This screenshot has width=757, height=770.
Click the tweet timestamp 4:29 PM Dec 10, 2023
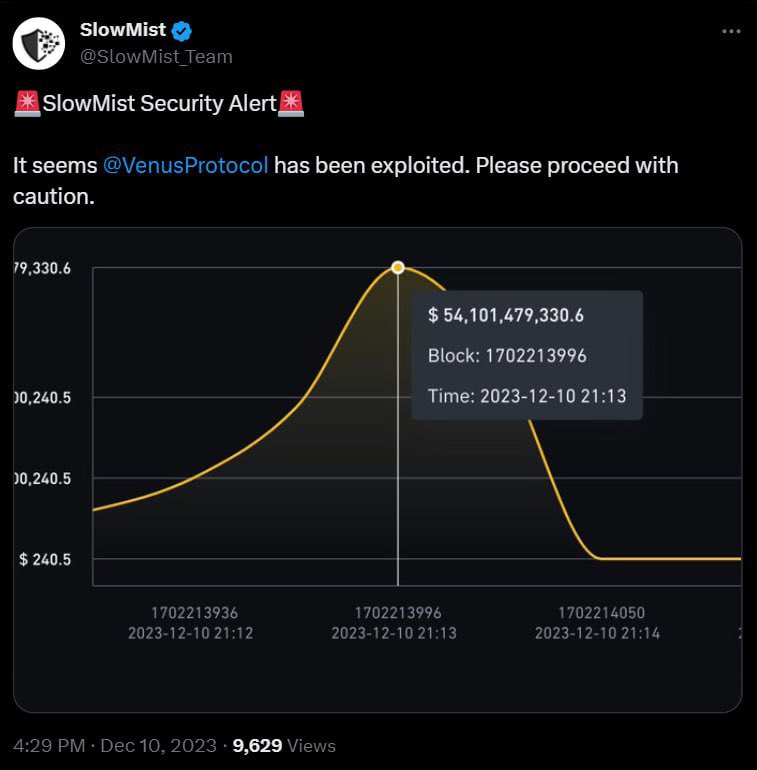click(x=115, y=745)
